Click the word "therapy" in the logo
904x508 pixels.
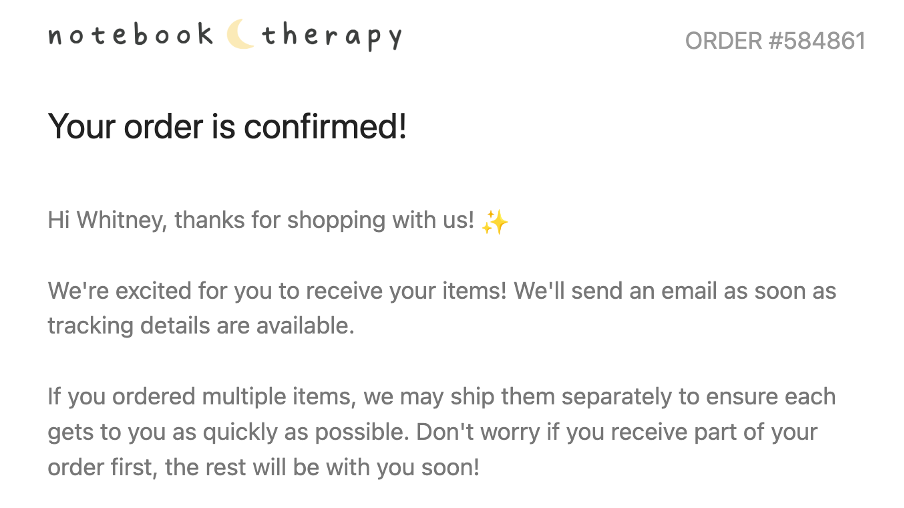[332, 37]
